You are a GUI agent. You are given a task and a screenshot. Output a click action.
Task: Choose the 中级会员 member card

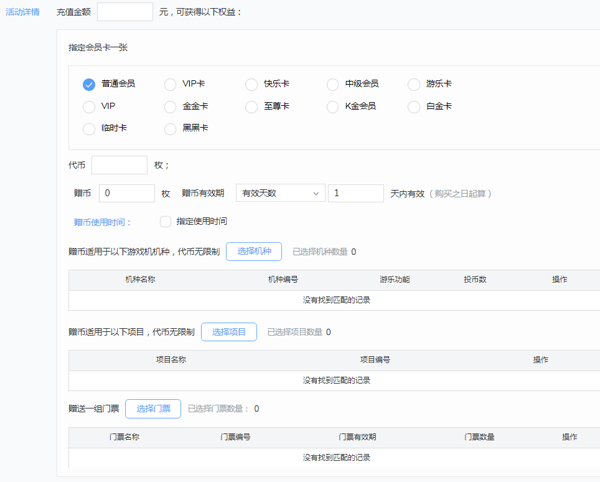coord(333,84)
